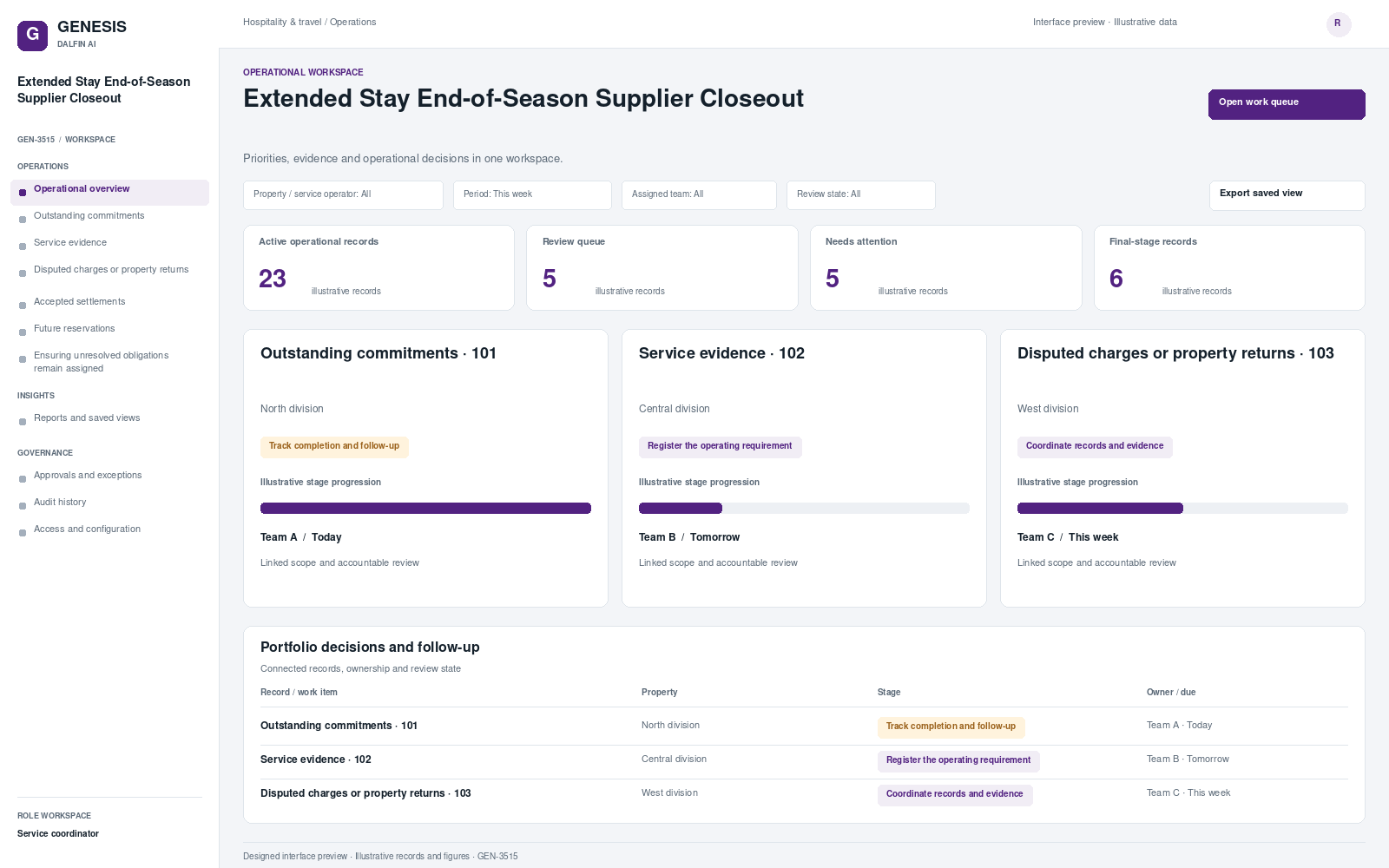1389x868 pixels.
Task: Click Export saved view button
Action: click(x=1287, y=195)
